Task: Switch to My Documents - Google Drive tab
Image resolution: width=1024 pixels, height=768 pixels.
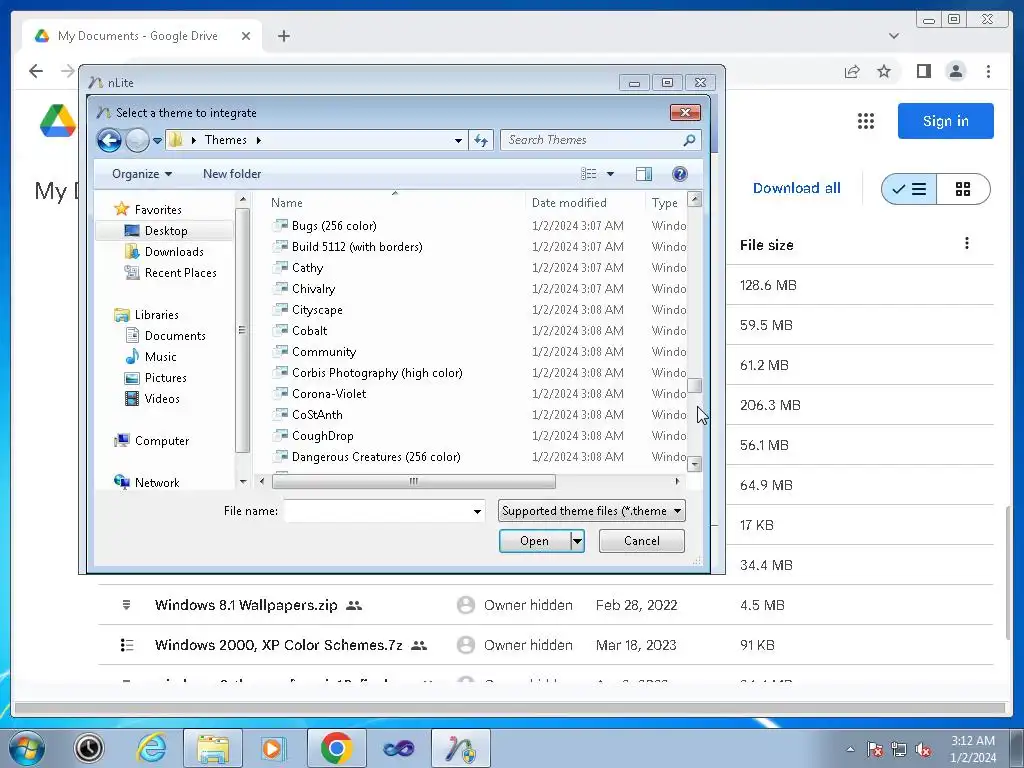Action: coord(142,36)
